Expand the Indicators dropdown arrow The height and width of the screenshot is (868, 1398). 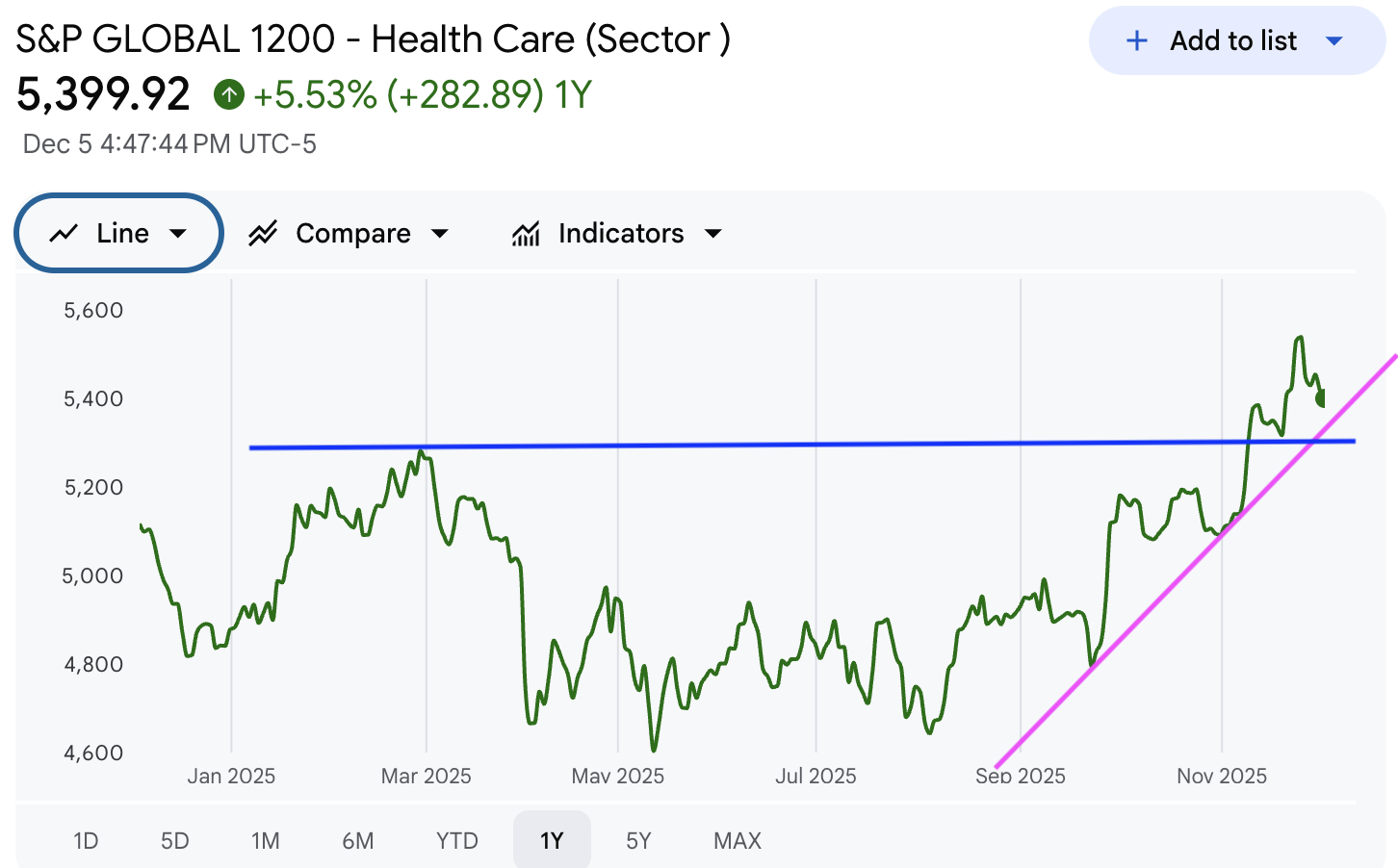[713, 233]
